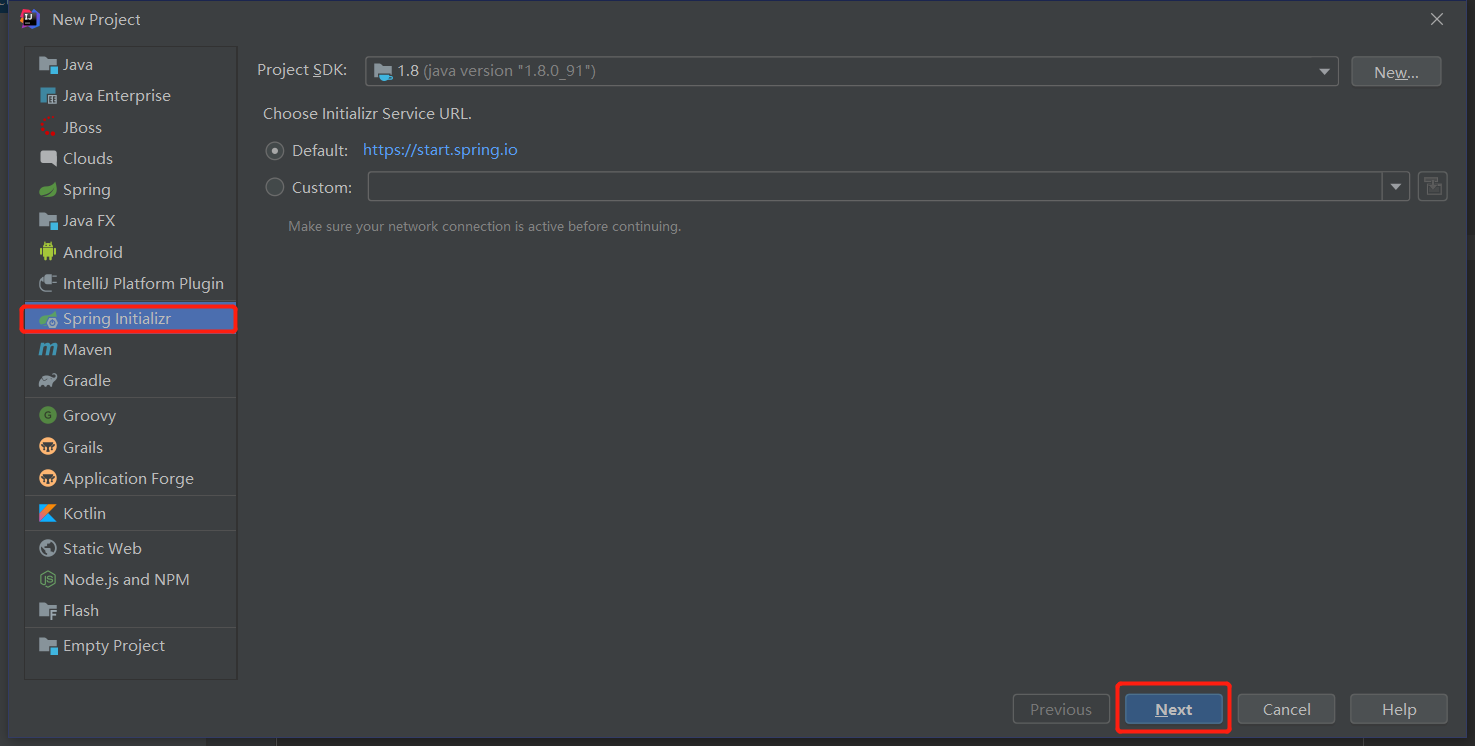
Task: Click the Android robot icon
Action: tap(48, 252)
